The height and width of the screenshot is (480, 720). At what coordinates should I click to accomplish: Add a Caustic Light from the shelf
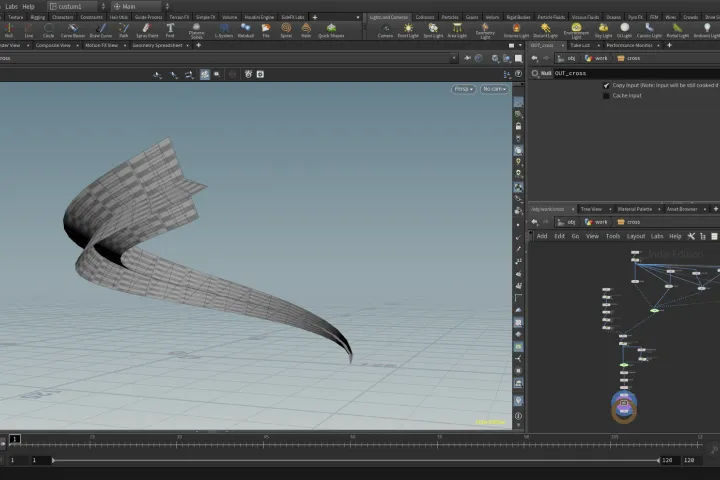[x=649, y=30]
